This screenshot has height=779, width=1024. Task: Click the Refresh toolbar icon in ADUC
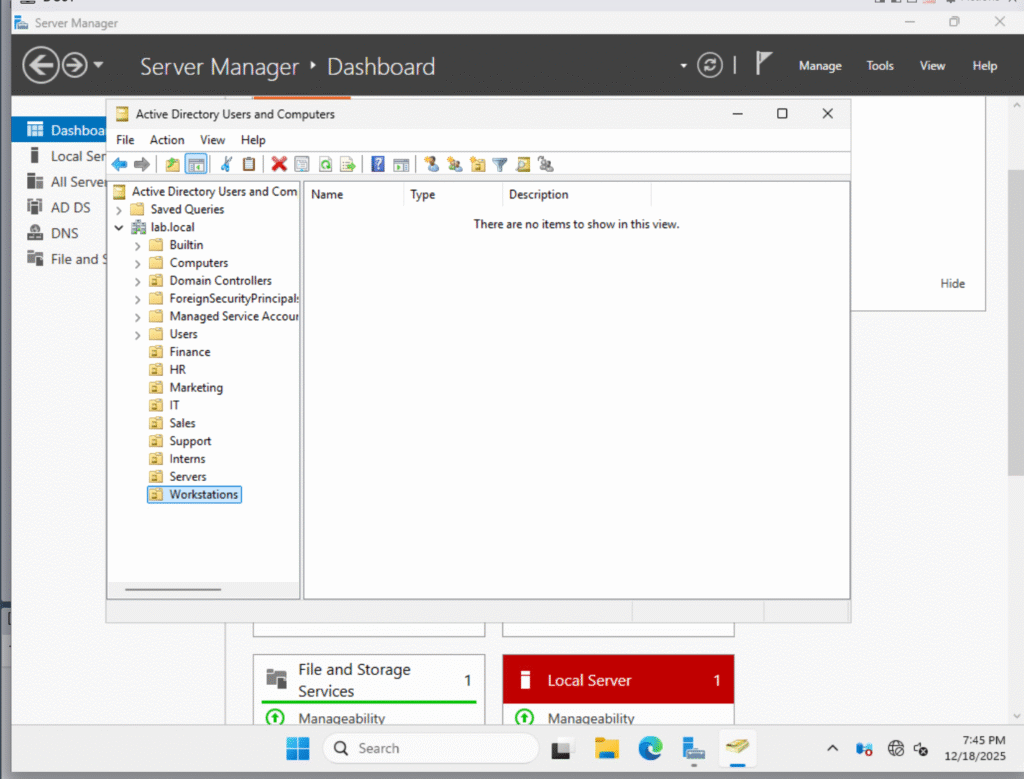[325, 165]
